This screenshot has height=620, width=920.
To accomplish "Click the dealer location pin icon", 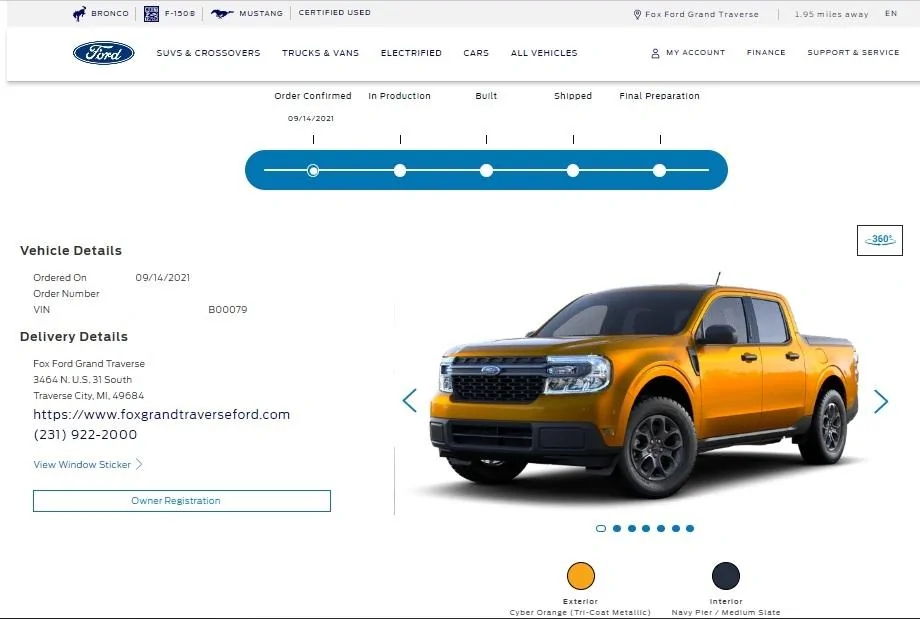I will (x=637, y=14).
